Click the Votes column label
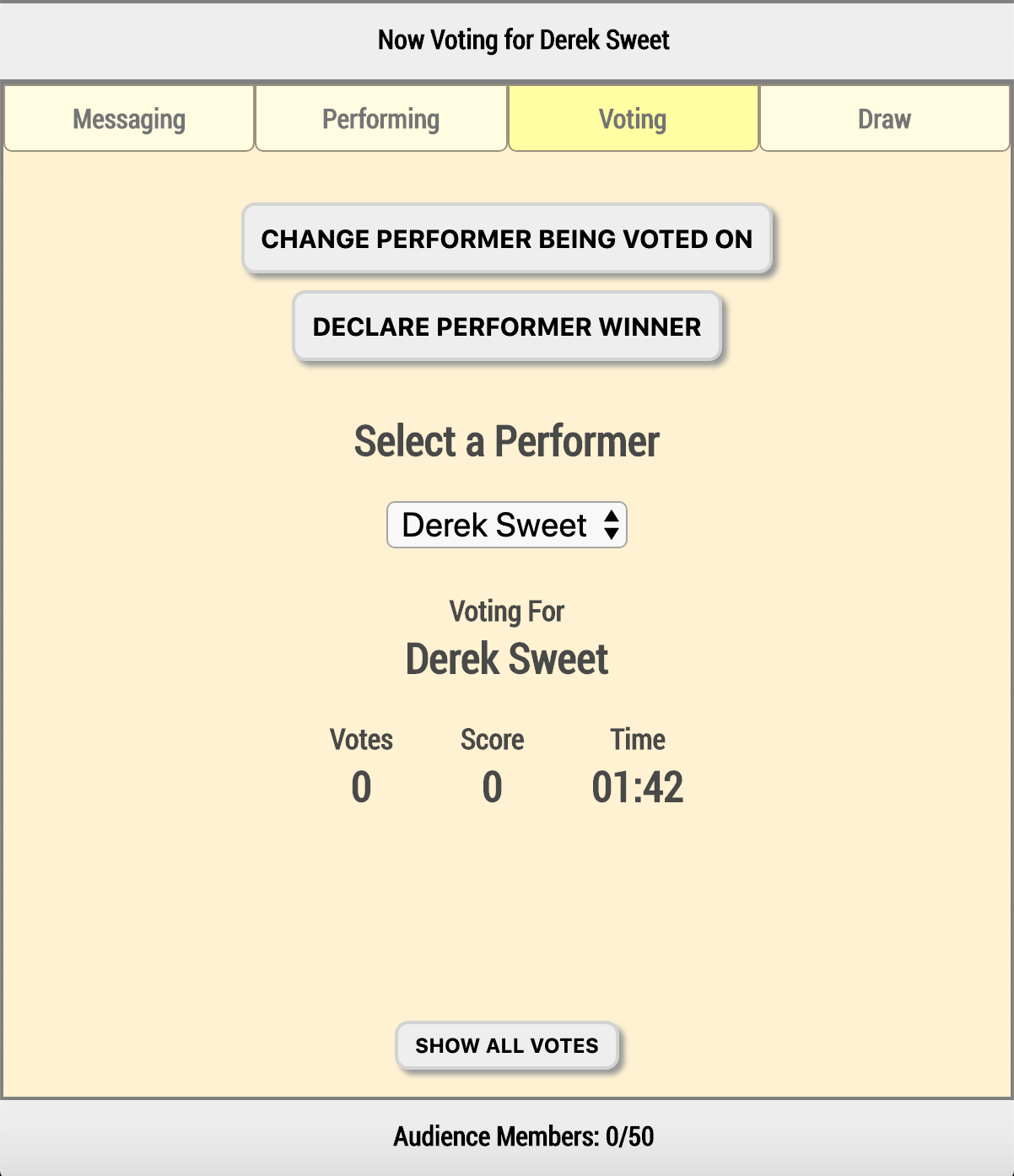The height and width of the screenshot is (1176, 1014). [361, 739]
